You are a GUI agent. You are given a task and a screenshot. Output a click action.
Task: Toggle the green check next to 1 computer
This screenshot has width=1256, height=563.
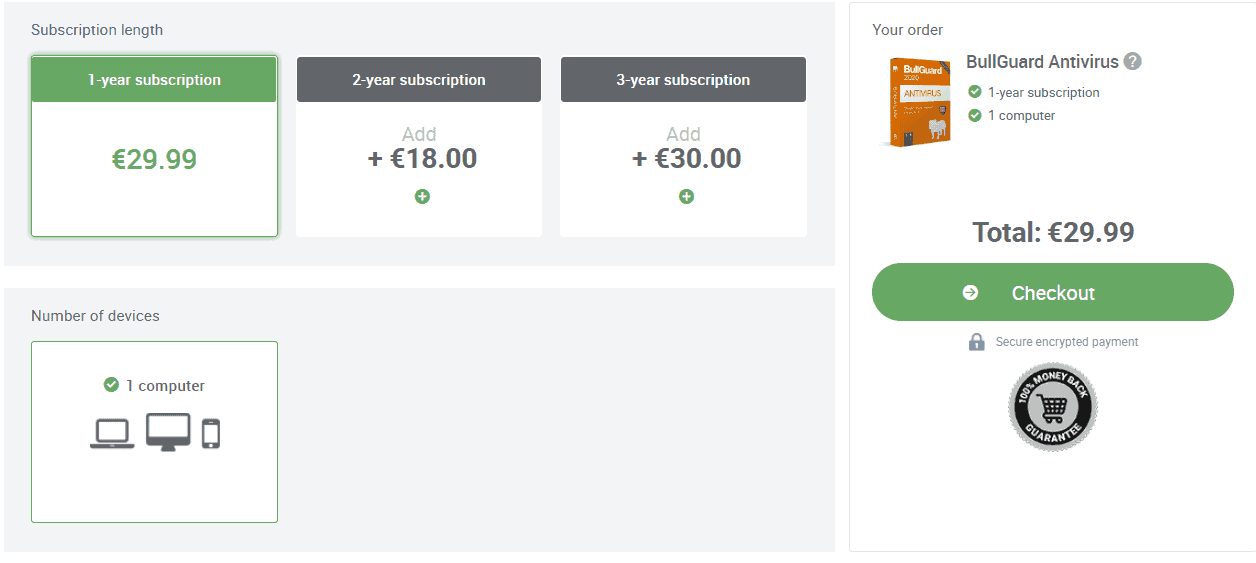(x=111, y=385)
